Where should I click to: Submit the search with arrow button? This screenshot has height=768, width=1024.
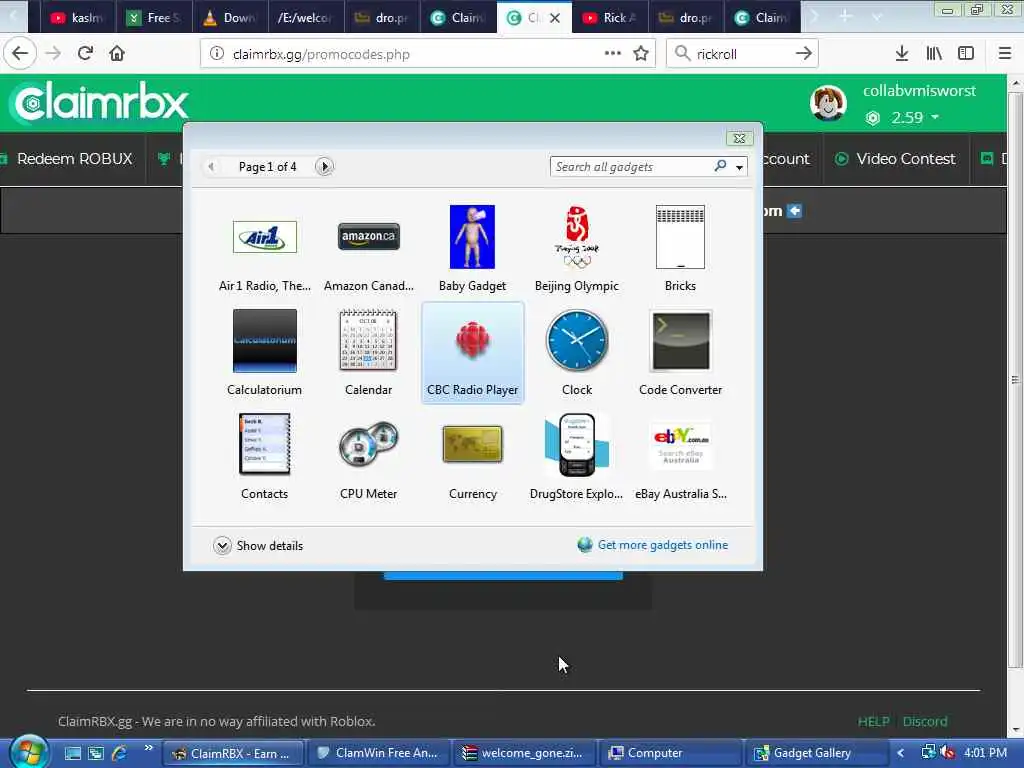click(x=804, y=54)
